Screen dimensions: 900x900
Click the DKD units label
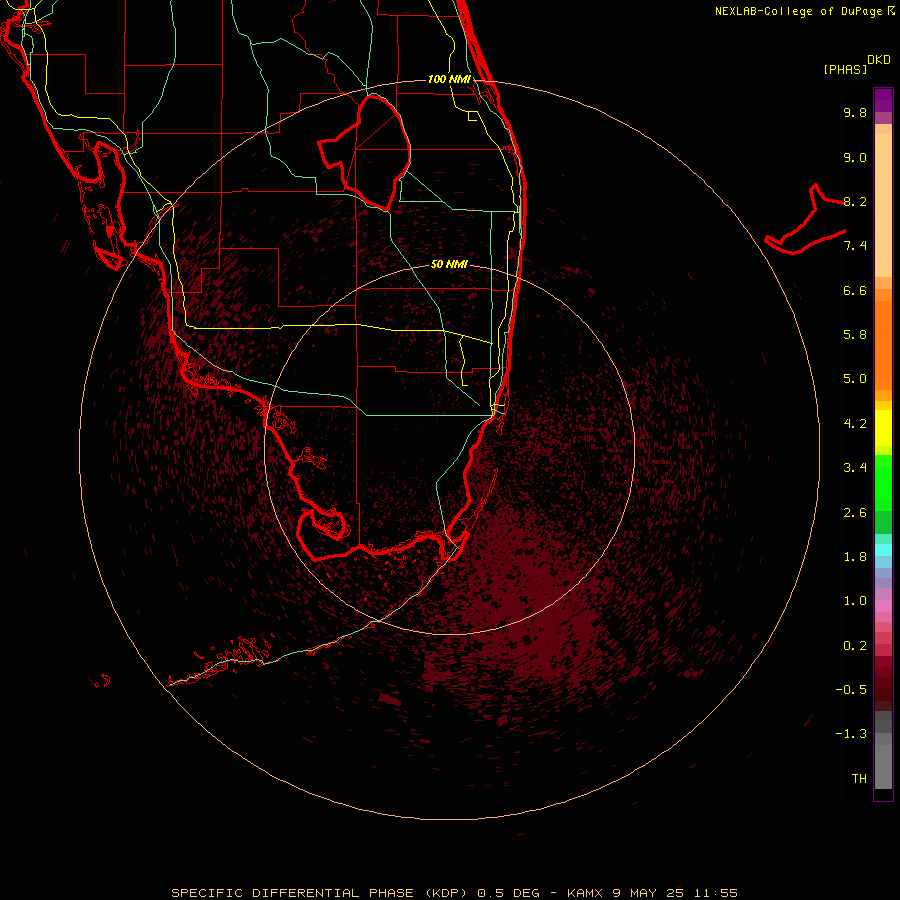coord(879,60)
